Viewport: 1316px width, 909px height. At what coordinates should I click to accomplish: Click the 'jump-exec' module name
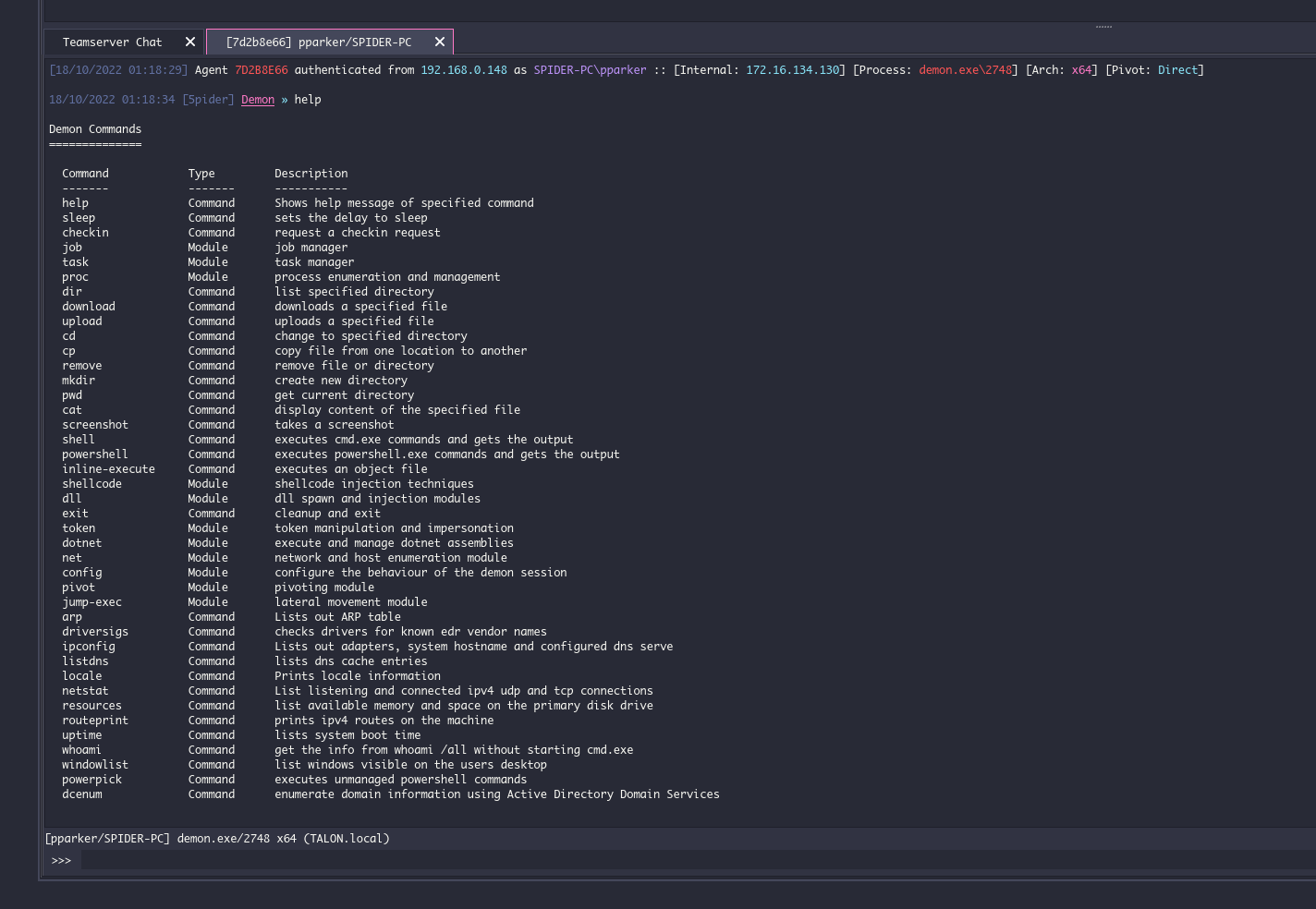coord(91,602)
